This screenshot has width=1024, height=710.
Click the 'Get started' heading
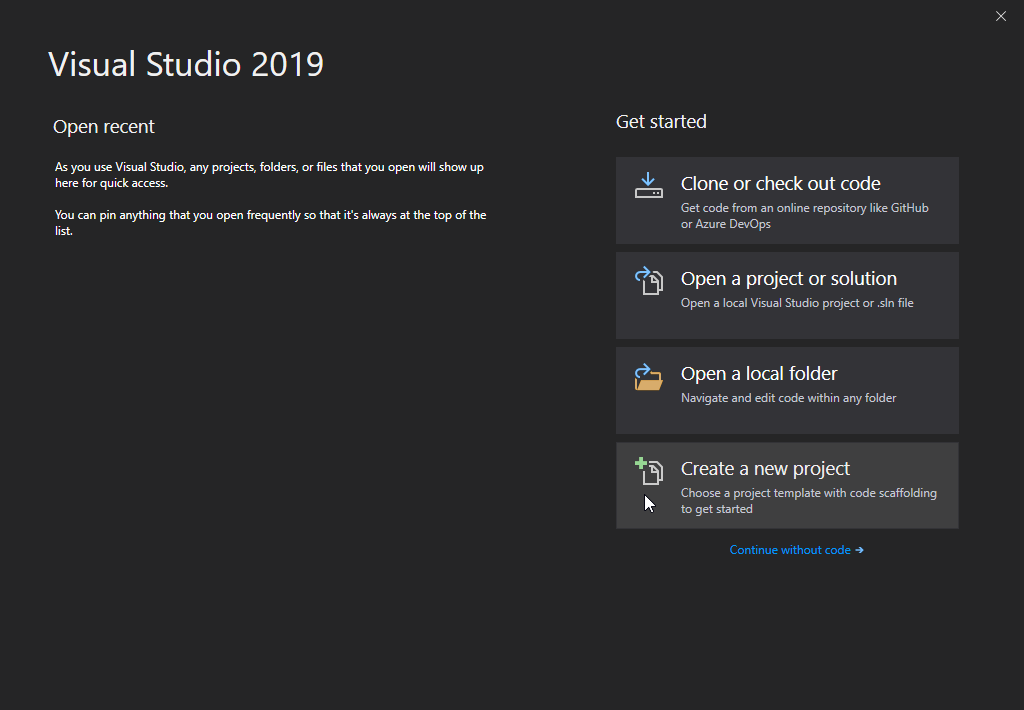point(661,122)
